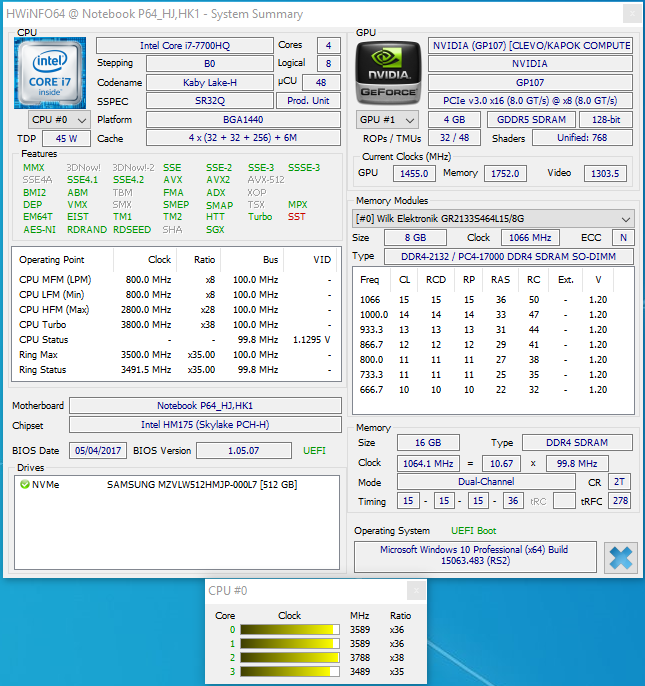Click the tRFC 278 value field

point(620,500)
